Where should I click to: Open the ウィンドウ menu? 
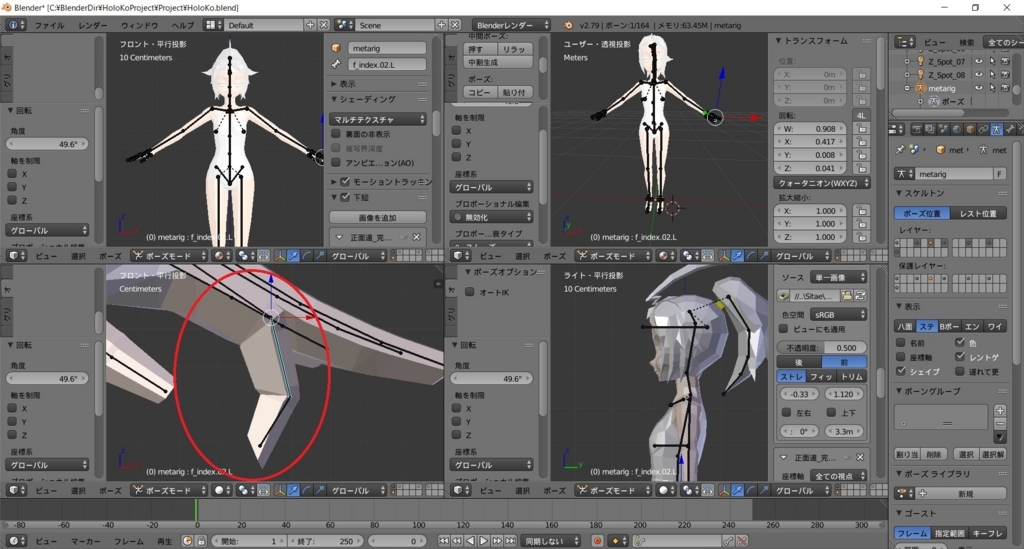[x=139, y=25]
